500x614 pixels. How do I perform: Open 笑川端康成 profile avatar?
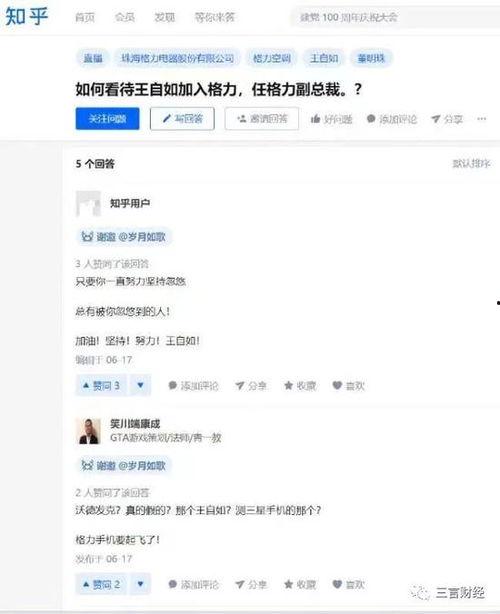point(88,431)
